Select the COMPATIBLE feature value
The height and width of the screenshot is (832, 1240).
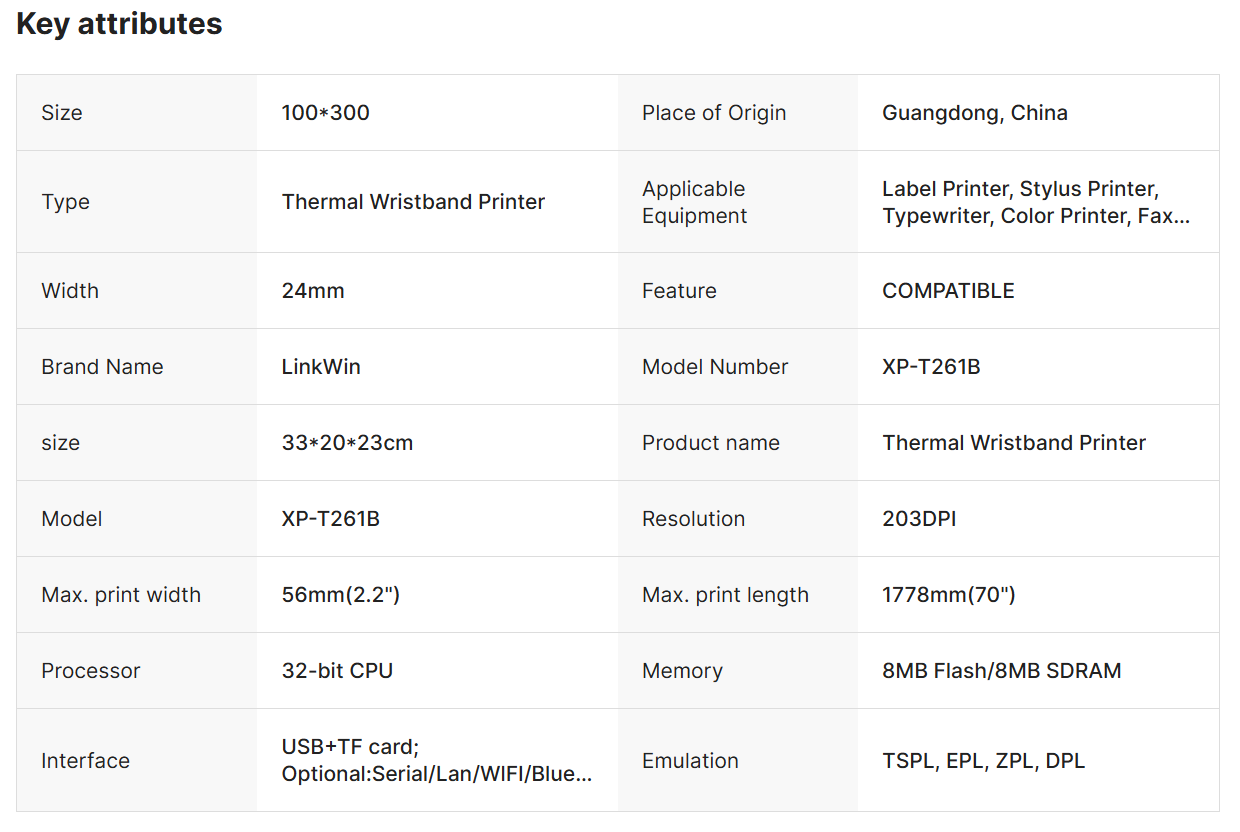pyautogui.click(x=948, y=291)
